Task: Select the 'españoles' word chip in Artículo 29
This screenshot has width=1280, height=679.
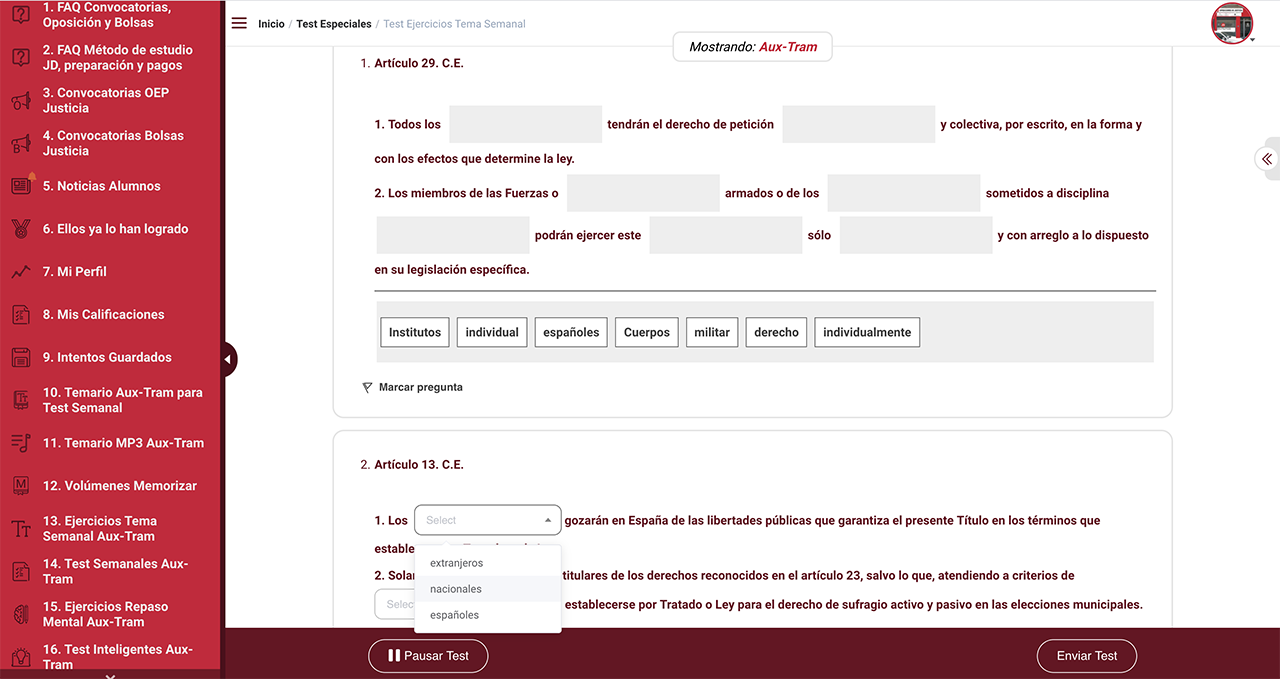Action: tap(571, 332)
